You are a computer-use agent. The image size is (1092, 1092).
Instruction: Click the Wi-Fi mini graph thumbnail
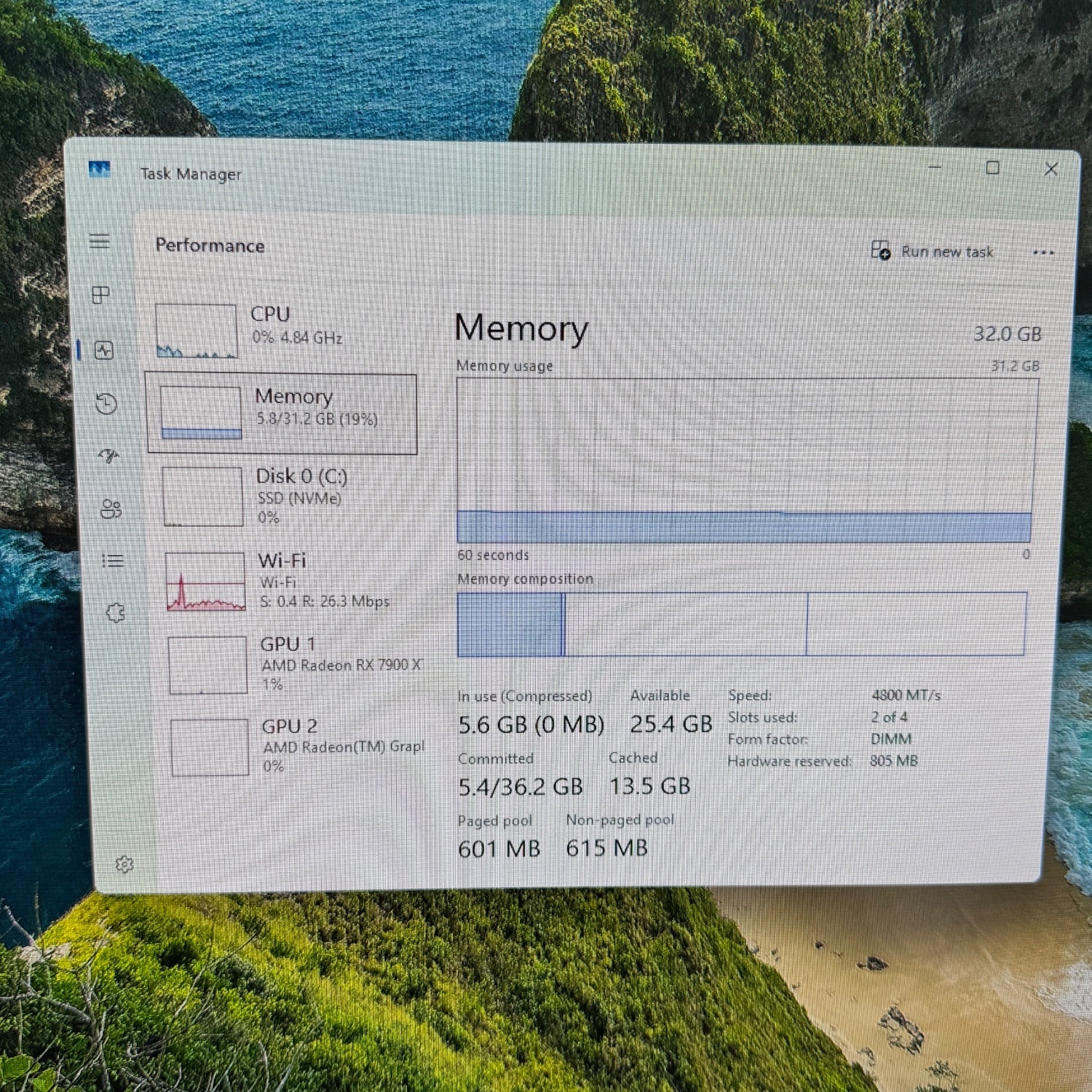[x=205, y=581]
